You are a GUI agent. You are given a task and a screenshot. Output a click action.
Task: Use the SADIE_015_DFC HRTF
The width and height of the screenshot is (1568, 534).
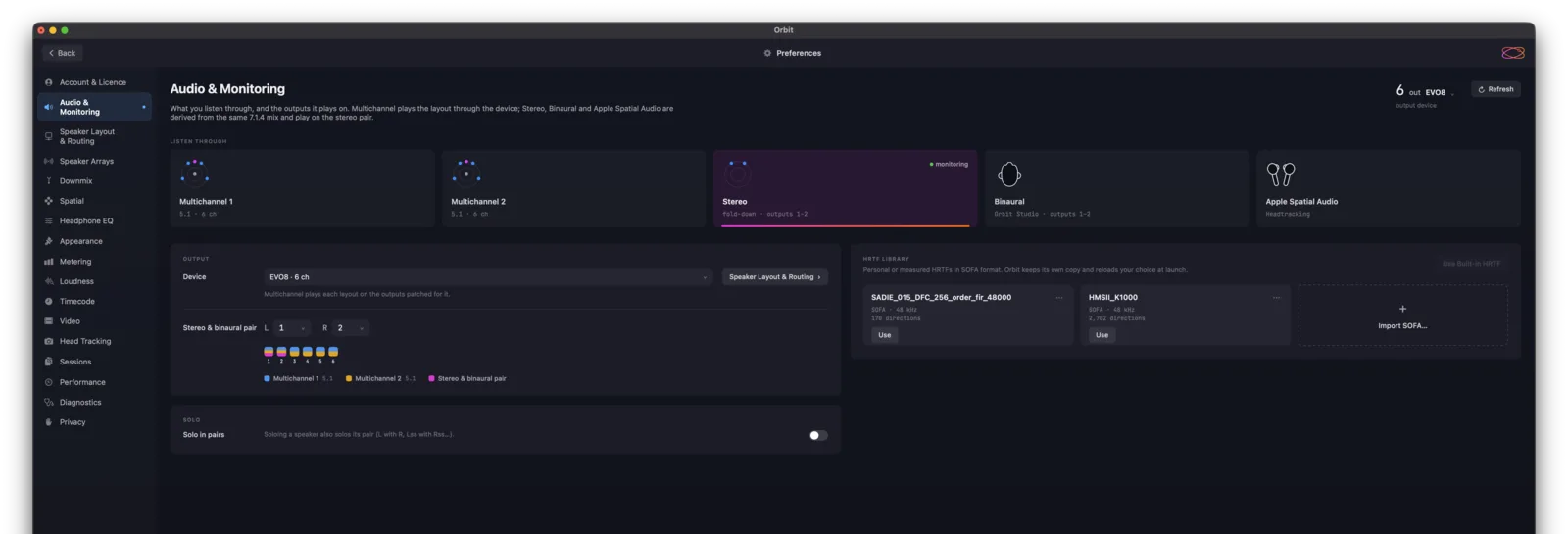click(884, 335)
